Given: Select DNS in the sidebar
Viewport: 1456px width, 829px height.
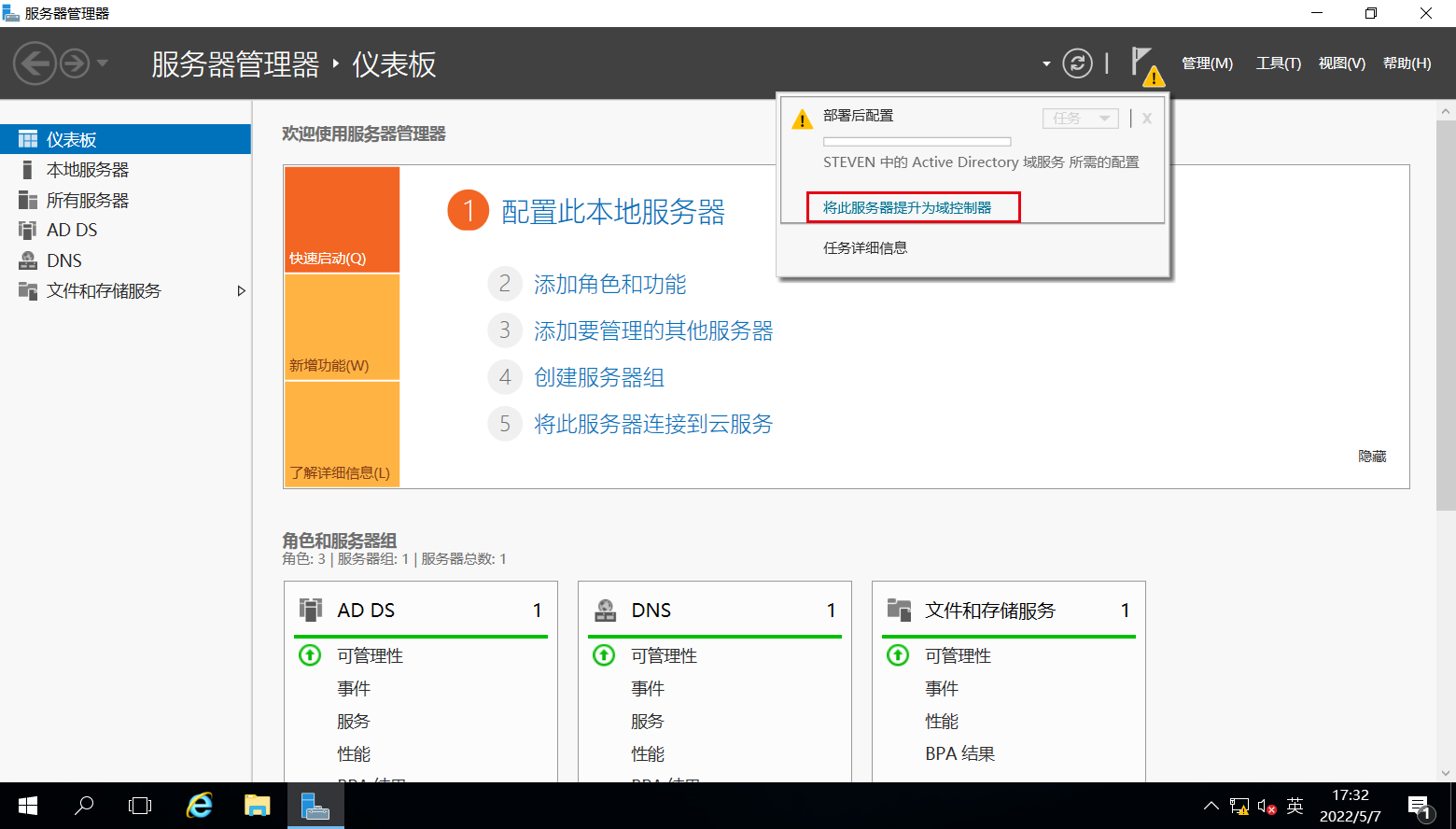Looking at the screenshot, I should coord(125,260).
